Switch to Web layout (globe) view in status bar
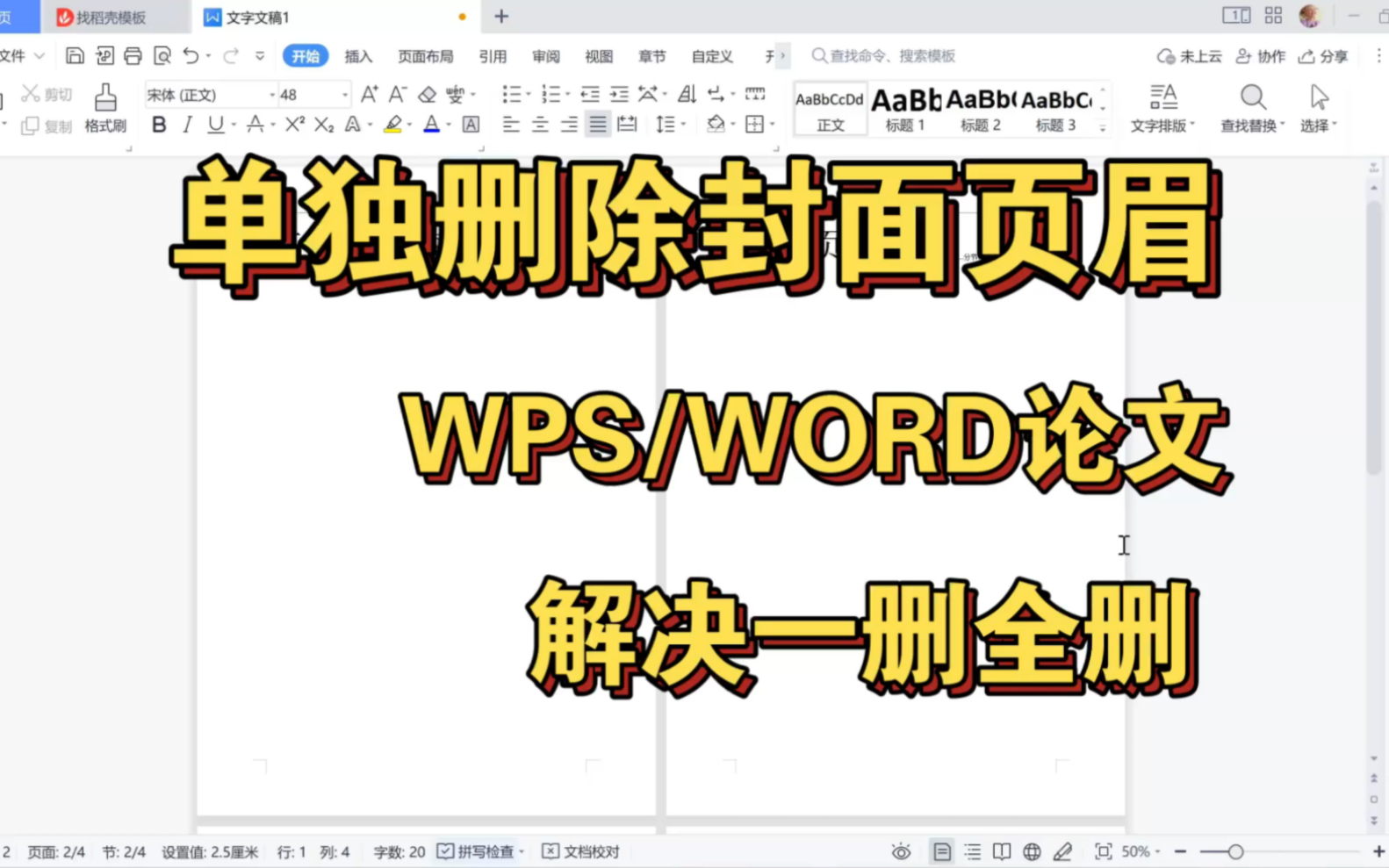This screenshot has height=868, width=1389. 1032,851
